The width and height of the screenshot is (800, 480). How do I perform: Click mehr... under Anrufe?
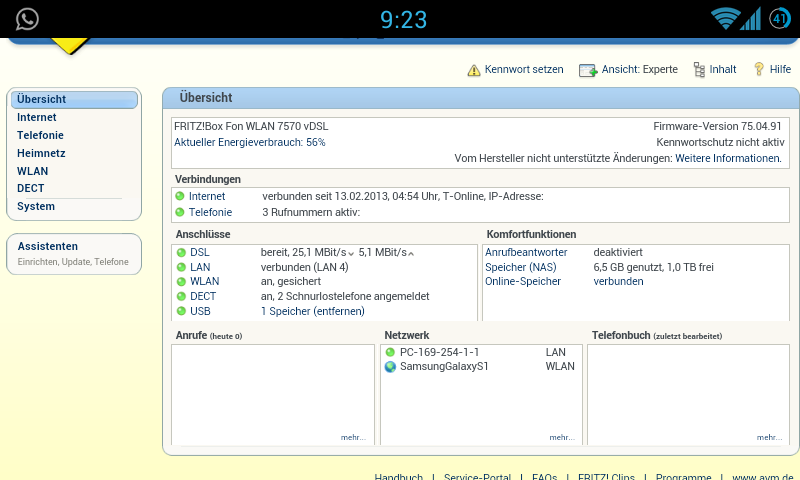(x=353, y=437)
